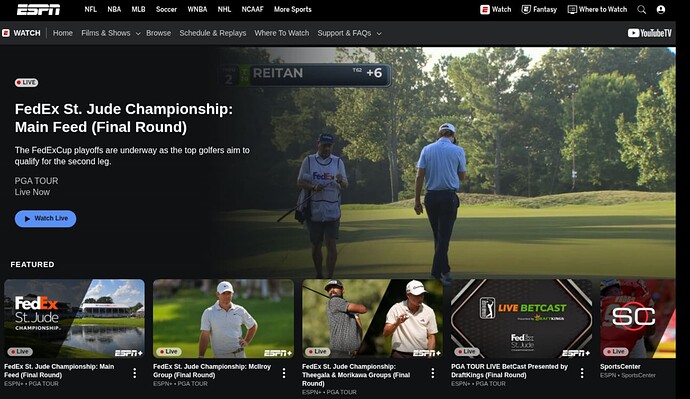Open the user profile icon
The image size is (690, 399).
tap(661, 9)
